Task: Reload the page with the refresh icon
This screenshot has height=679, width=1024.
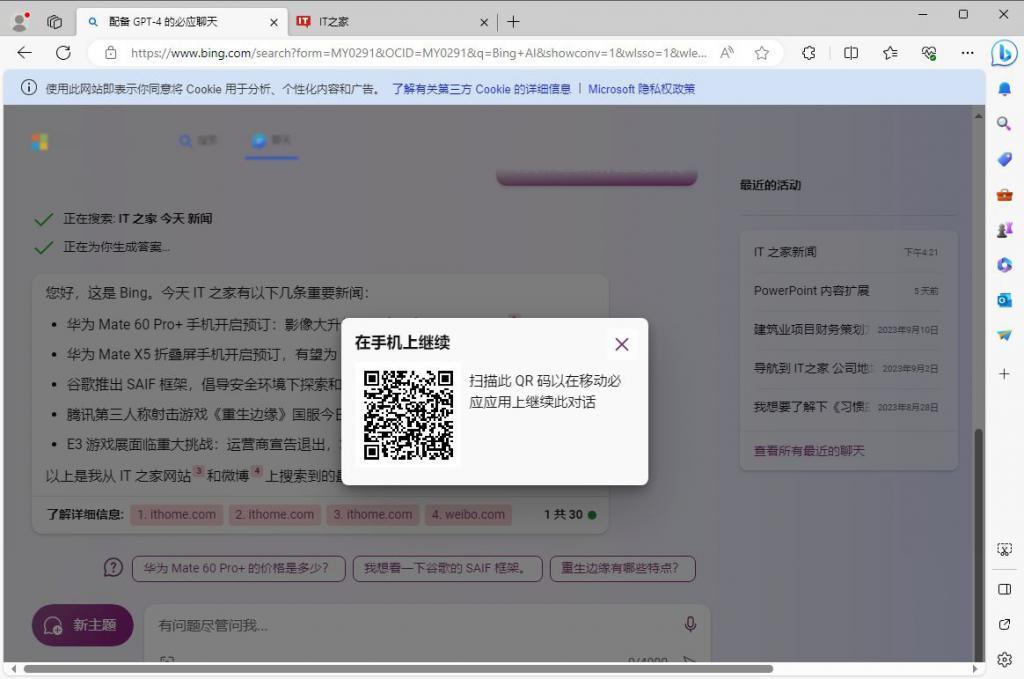Action: [63, 53]
